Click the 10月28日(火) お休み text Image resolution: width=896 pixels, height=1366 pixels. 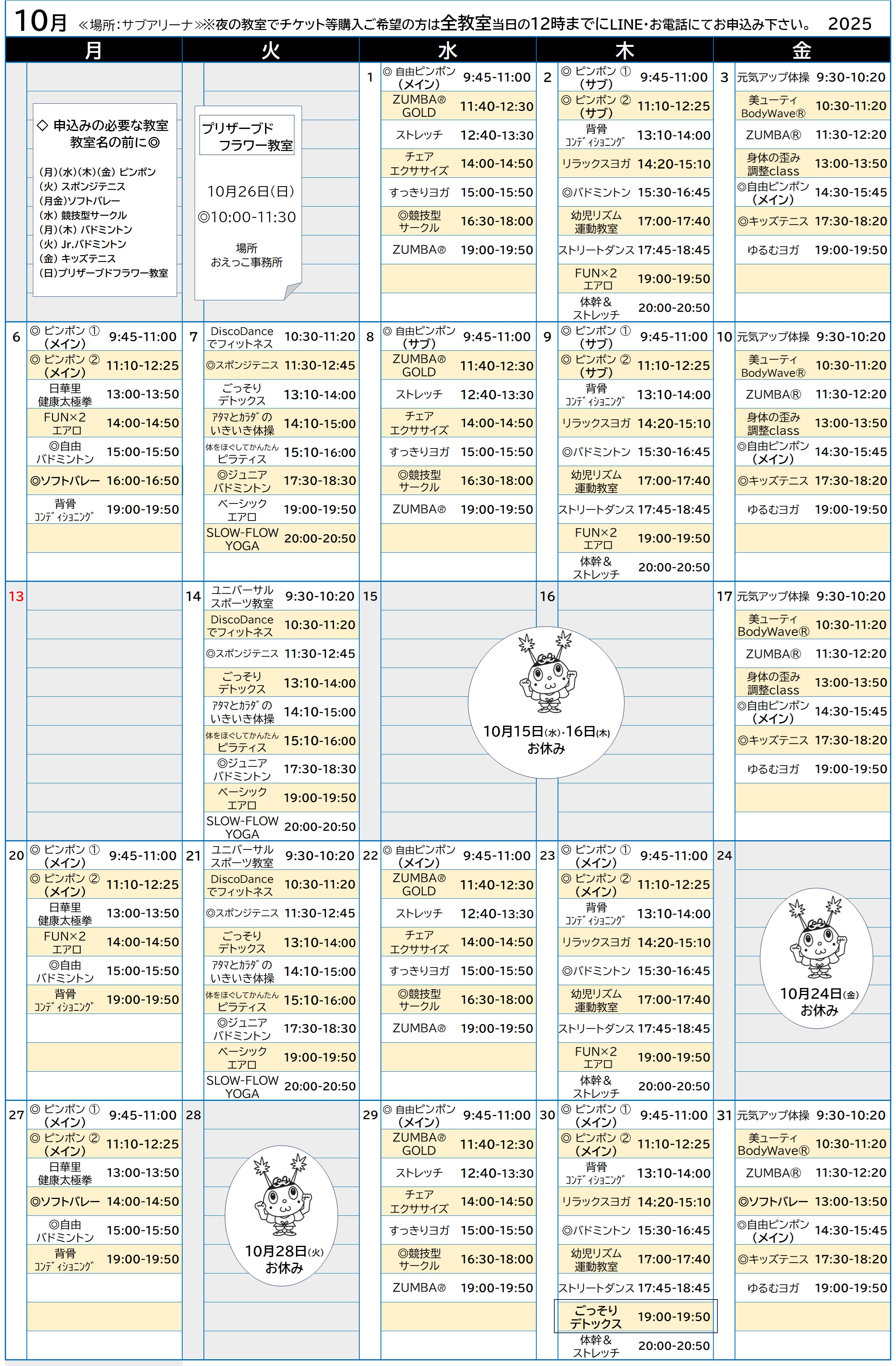284,1259
